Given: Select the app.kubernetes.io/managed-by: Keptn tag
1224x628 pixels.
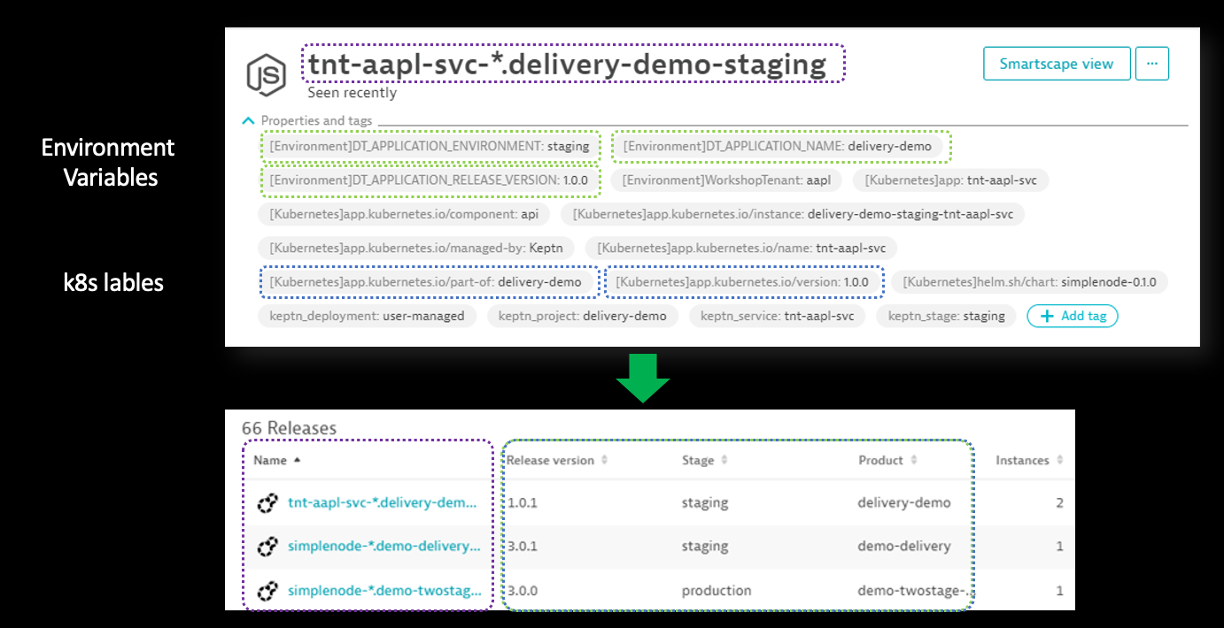Looking at the screenshot, I should pyautogui.click(x=415, y=248).
